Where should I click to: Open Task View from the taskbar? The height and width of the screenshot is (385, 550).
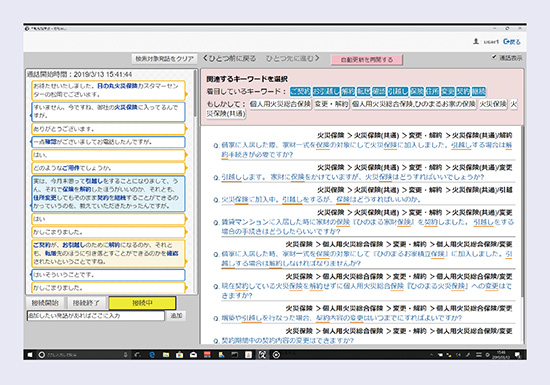click(x=138, y=355)
